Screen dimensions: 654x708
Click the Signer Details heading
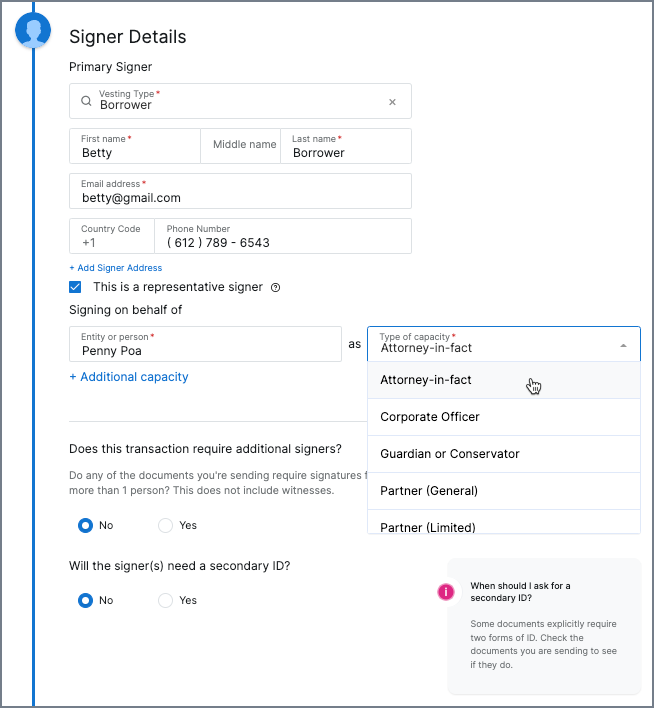click(x=127, y=37)
